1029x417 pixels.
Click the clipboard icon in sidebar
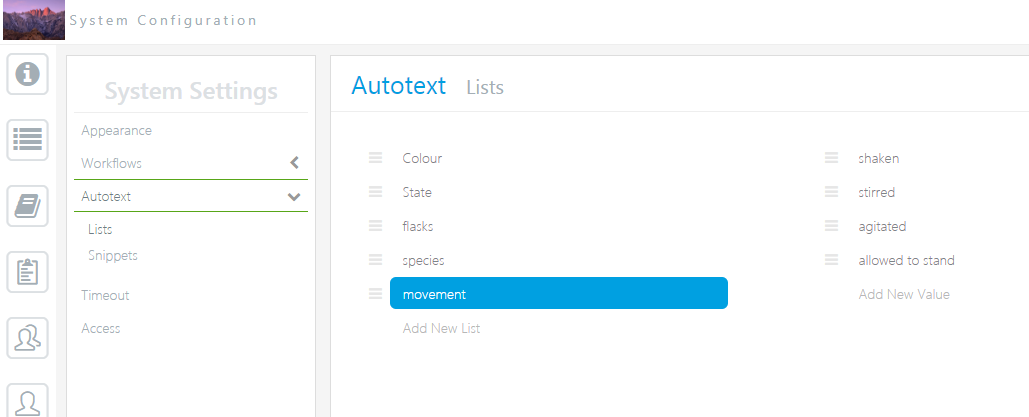pos(28,272)
